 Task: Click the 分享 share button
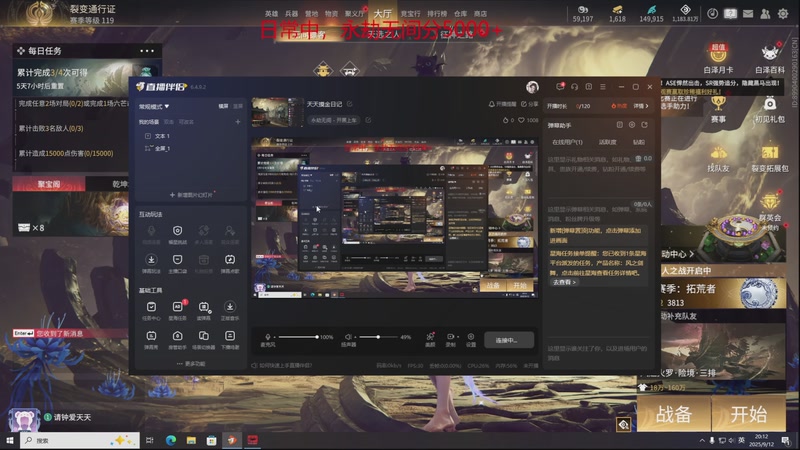pyautogui.click(x=530, y=104)
